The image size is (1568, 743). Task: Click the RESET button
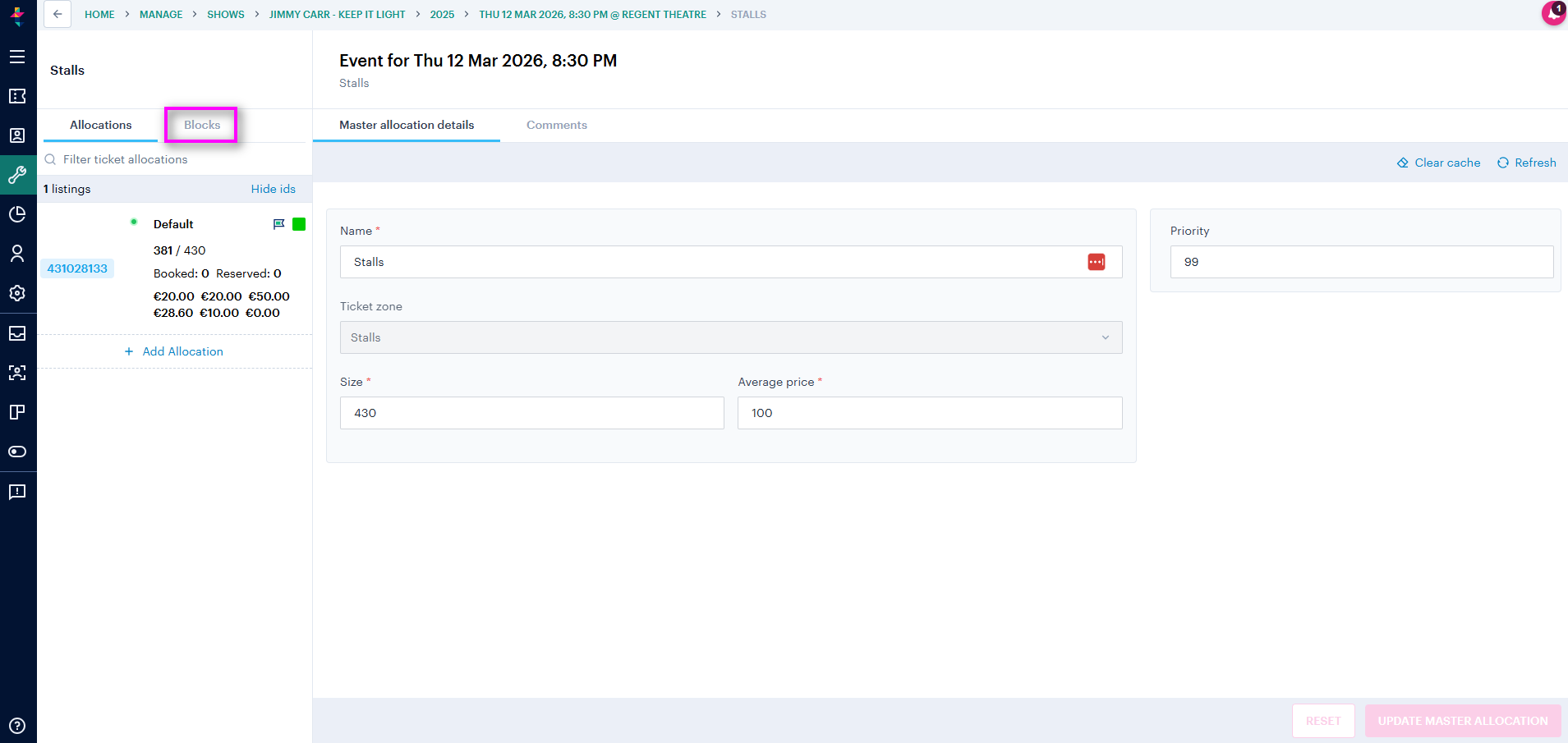click(x=1323, y=721)
